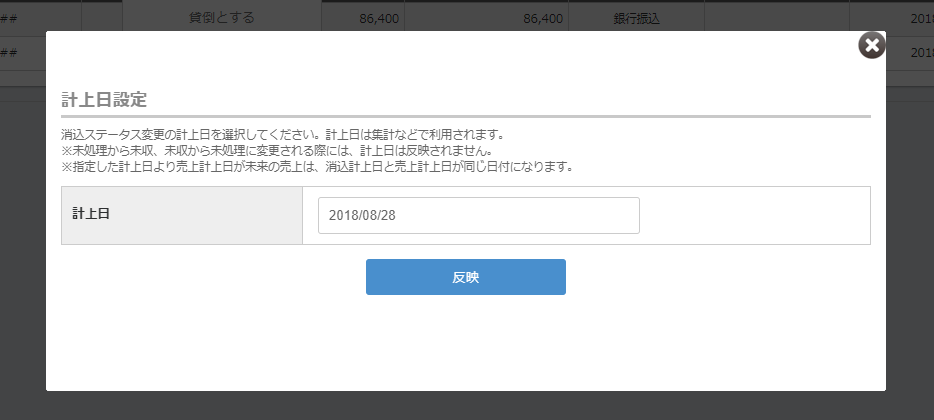Viewport: 934px width, 420px height.
Task: Click the note starting with ※指定した計上日
Action: 316,166
